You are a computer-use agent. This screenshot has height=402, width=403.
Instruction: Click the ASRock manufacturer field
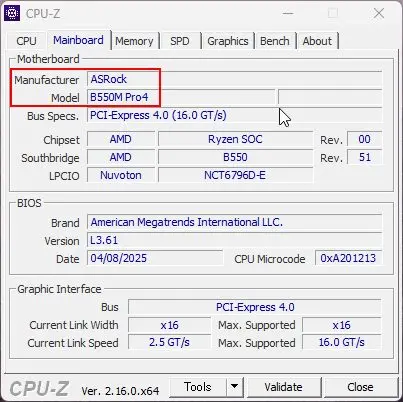[234, 79]
